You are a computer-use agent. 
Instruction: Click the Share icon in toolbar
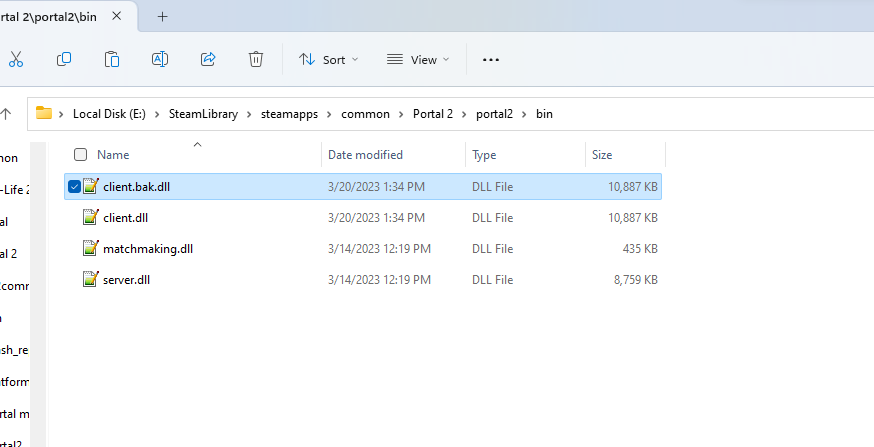point(208,59)
